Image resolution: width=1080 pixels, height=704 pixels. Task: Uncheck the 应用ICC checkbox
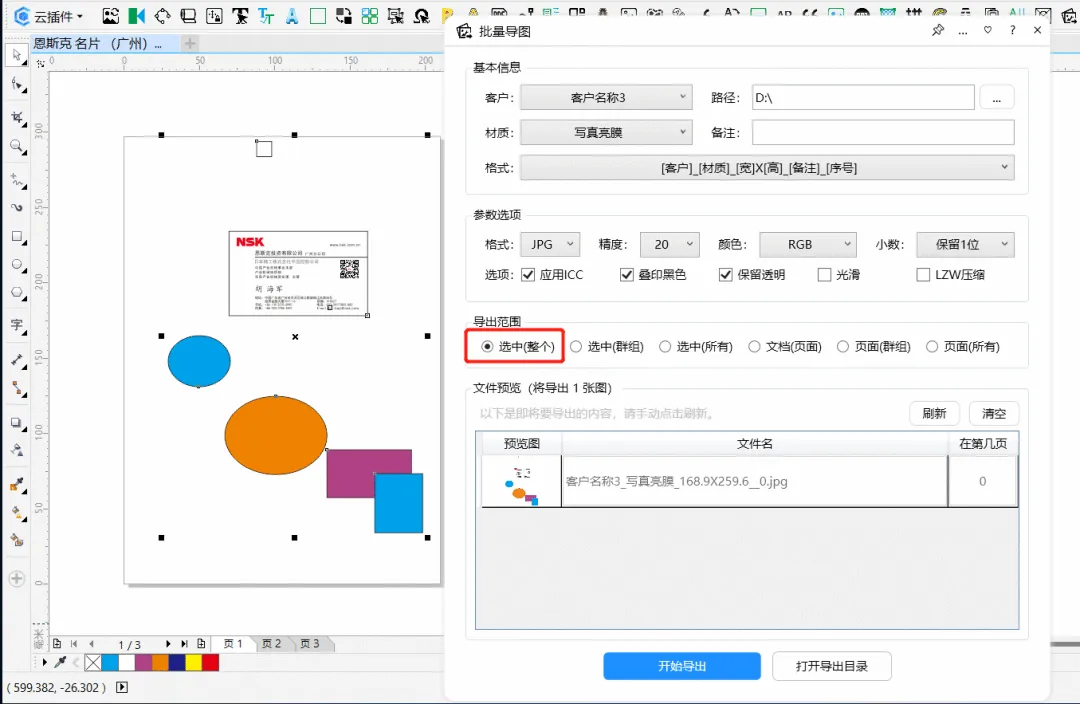(x=528, y=275)
